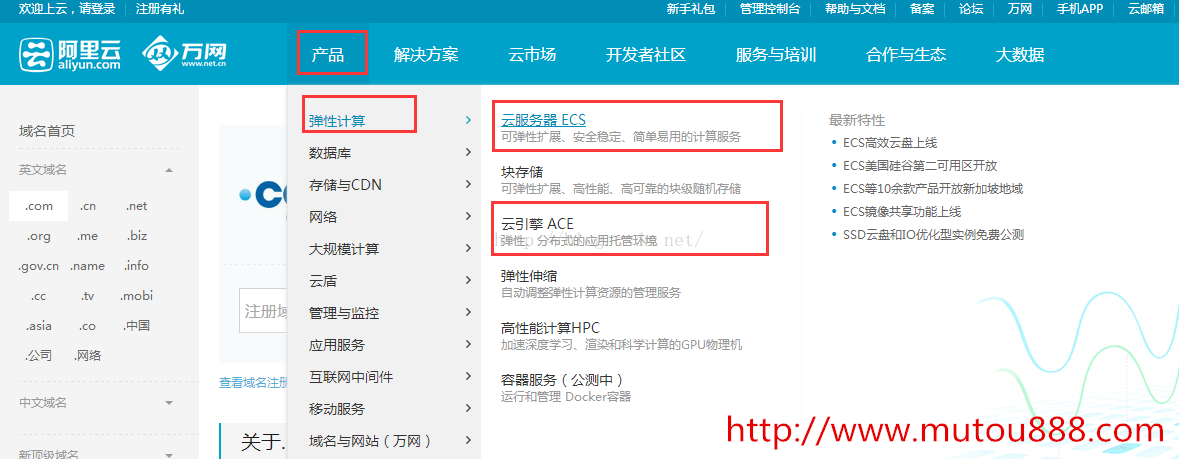Expand the 大规模计算 chevron arrow
Image resolution: width=1179 pixels, height=459 pixels.
pyautogui.click(x=468, y=248)
